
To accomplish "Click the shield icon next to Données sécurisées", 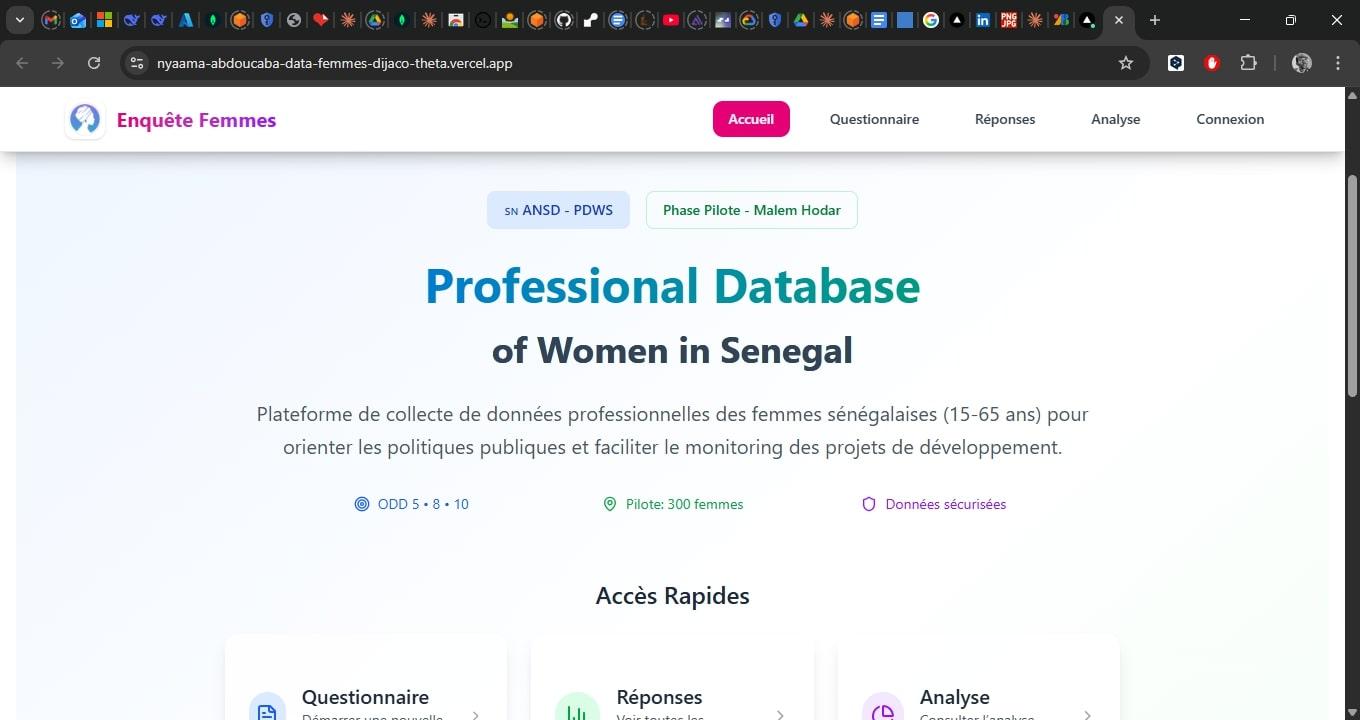I will pos(869,504).
